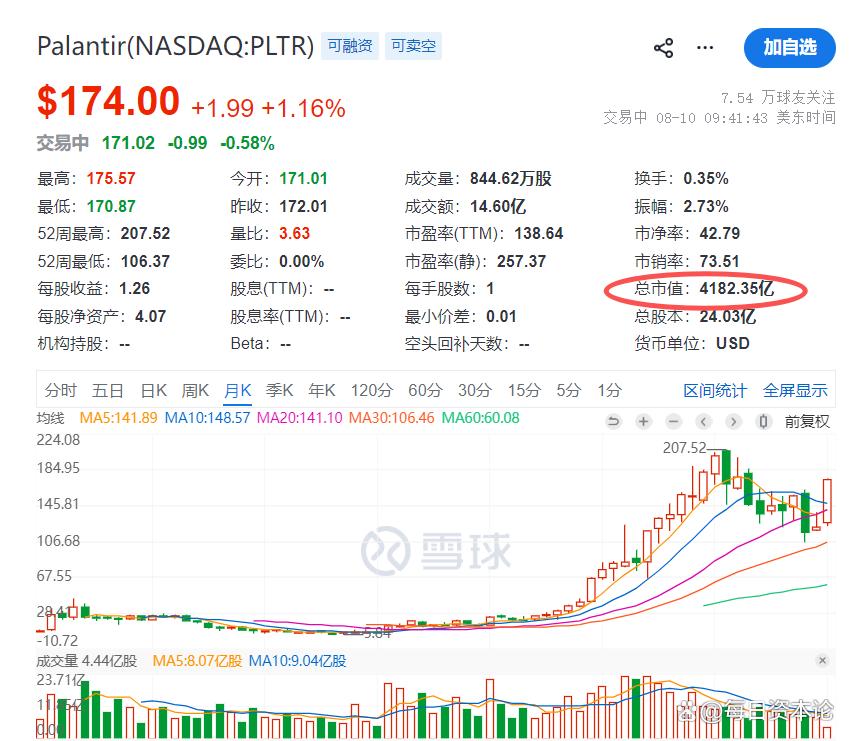Select the 周K chart tab
This screenshot has height=741, width=851.
pos(195,390)
